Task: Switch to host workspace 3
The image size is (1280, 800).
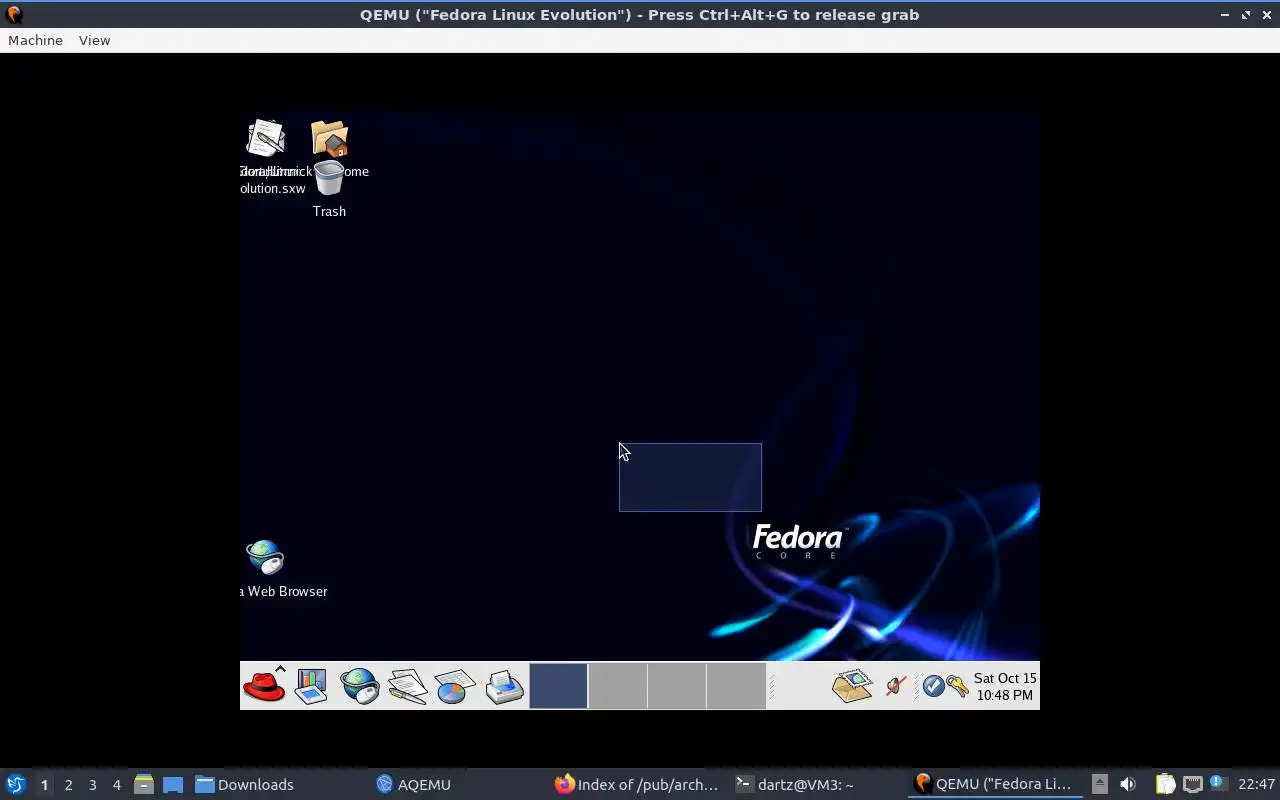Action: [92, 785]
